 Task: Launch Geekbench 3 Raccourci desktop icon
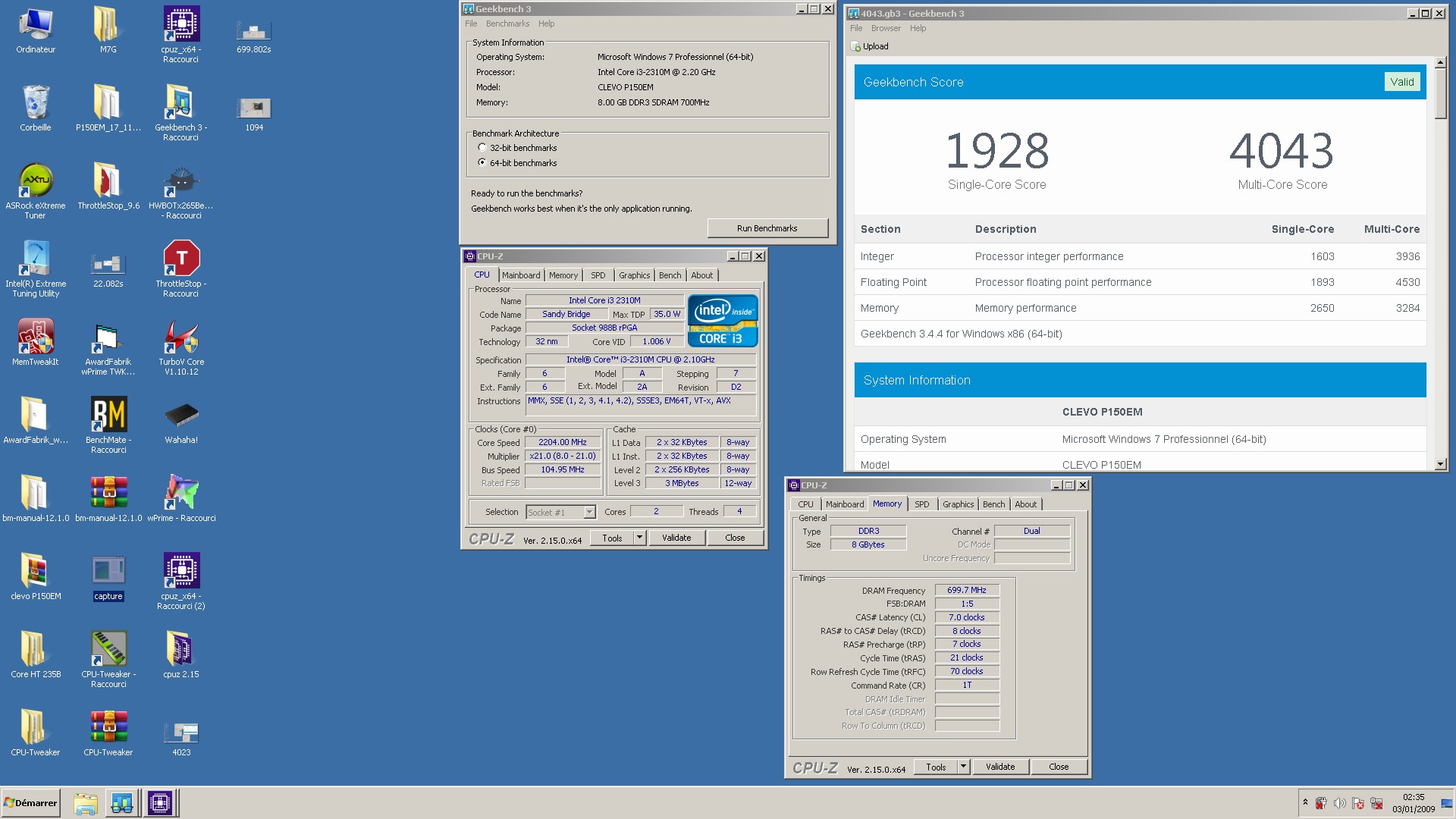181,113
